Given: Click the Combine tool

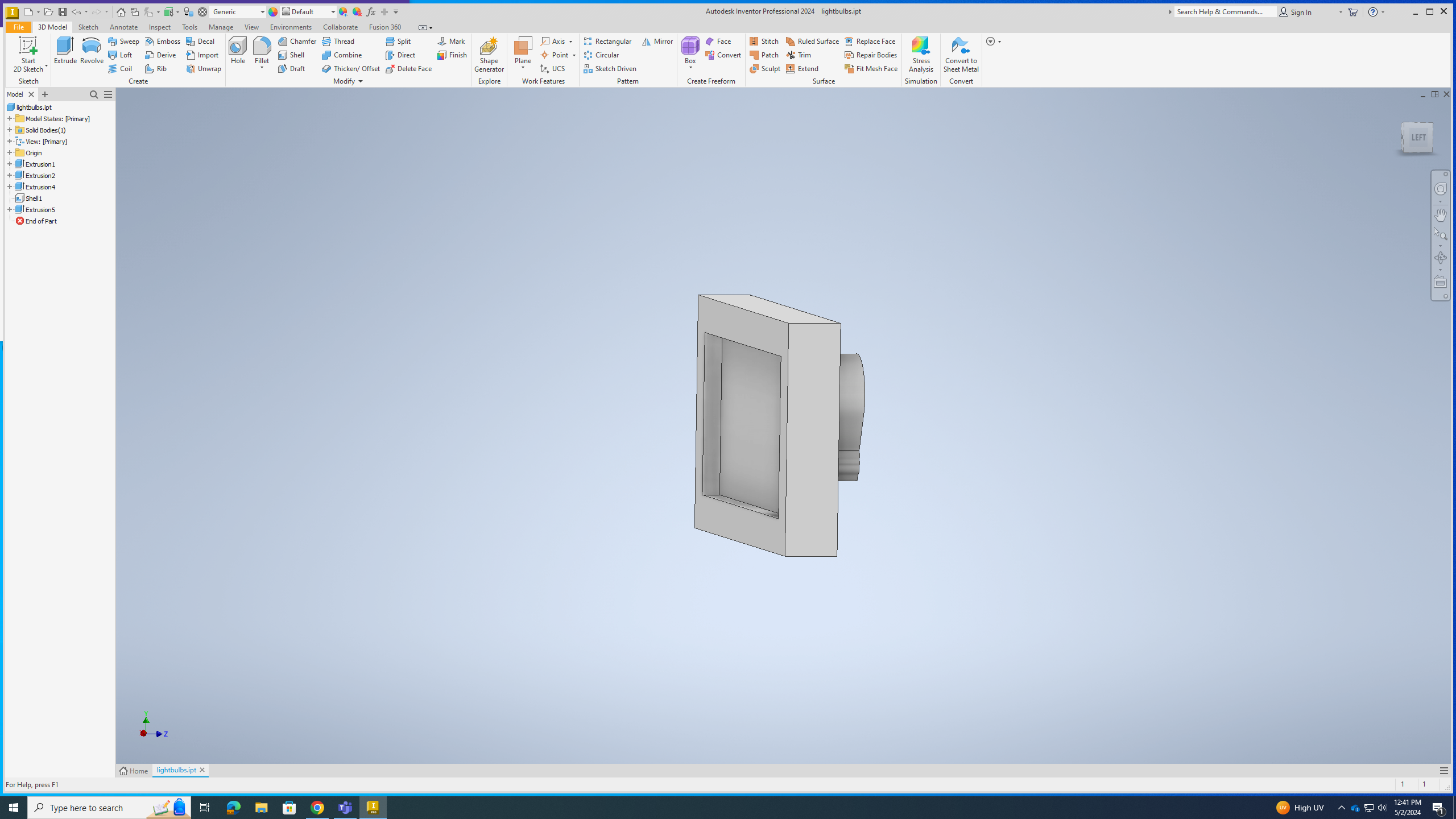Looking at the screenshot, I should point(342,55).
